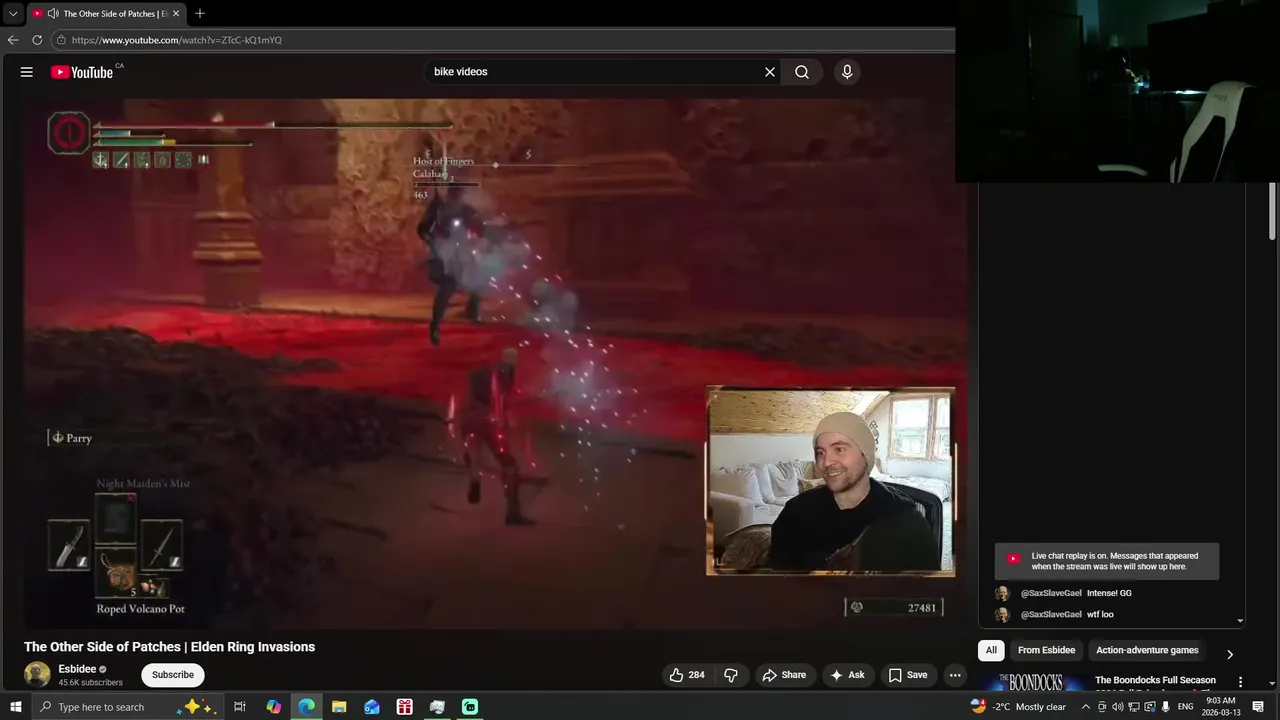Screen dimensions: 1280x720
Task: Like the video with thumbs up
Action: pos(687,675)
